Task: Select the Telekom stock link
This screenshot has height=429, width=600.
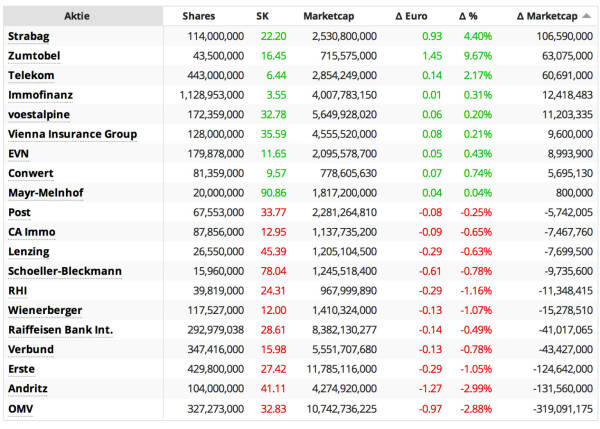Action: (x=30, y=75)
